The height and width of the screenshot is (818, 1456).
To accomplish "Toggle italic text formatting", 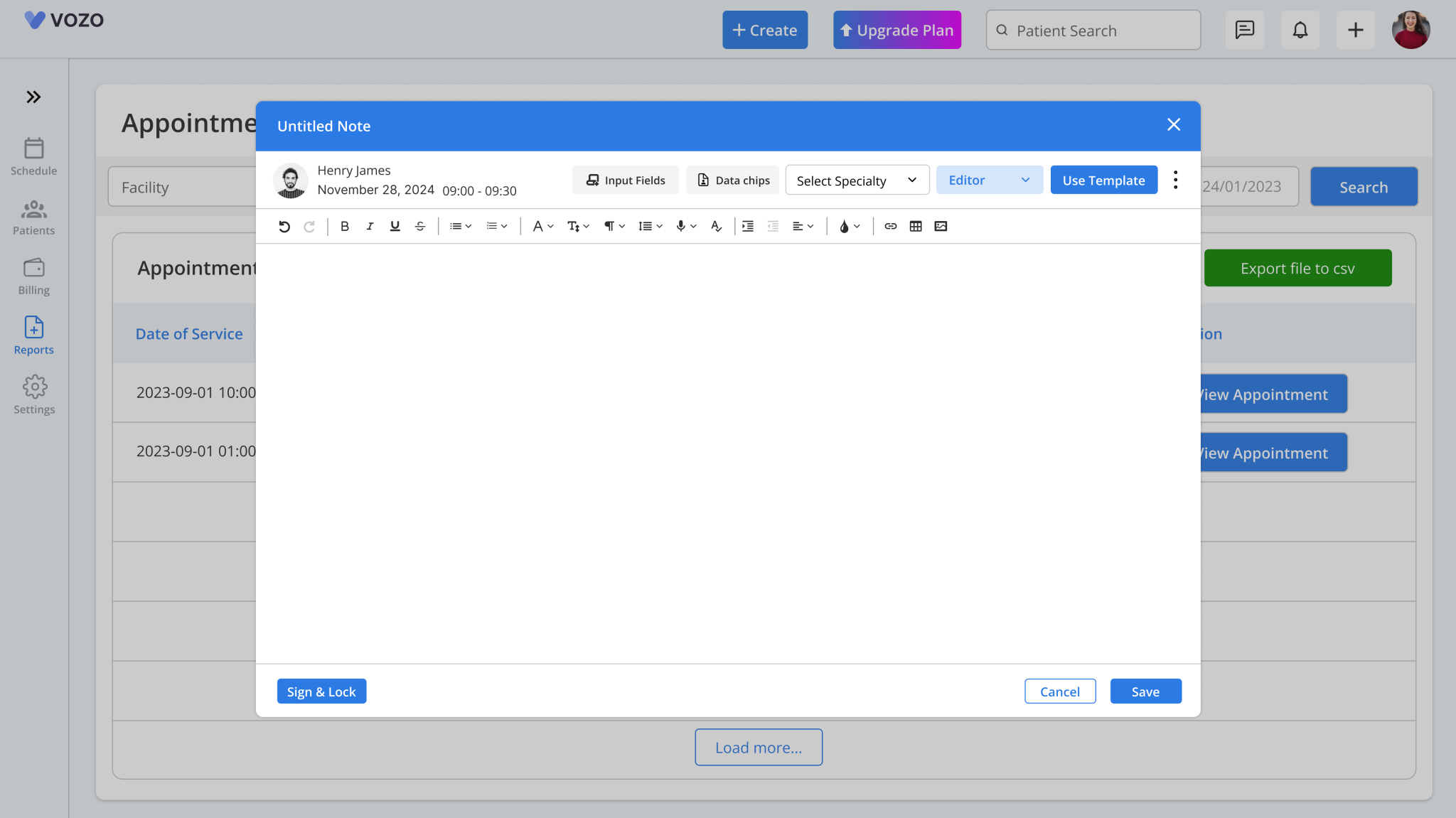I will 370,226.
